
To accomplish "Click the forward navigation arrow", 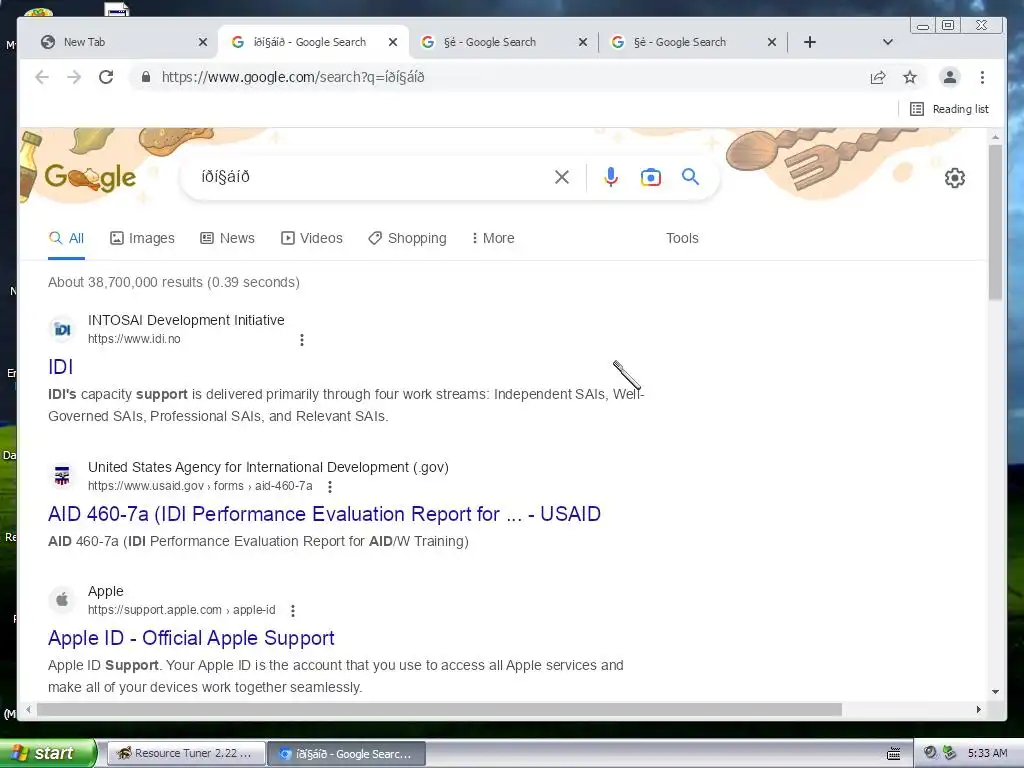I will pos(74,77).
